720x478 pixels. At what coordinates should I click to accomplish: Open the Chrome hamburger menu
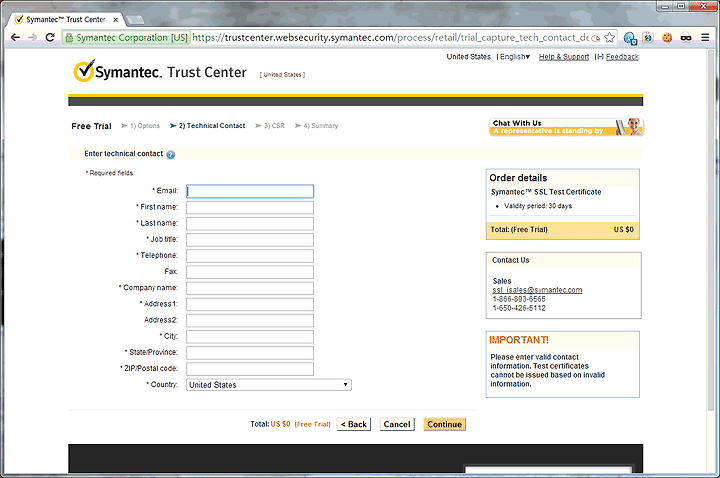[x=705, y=38]
